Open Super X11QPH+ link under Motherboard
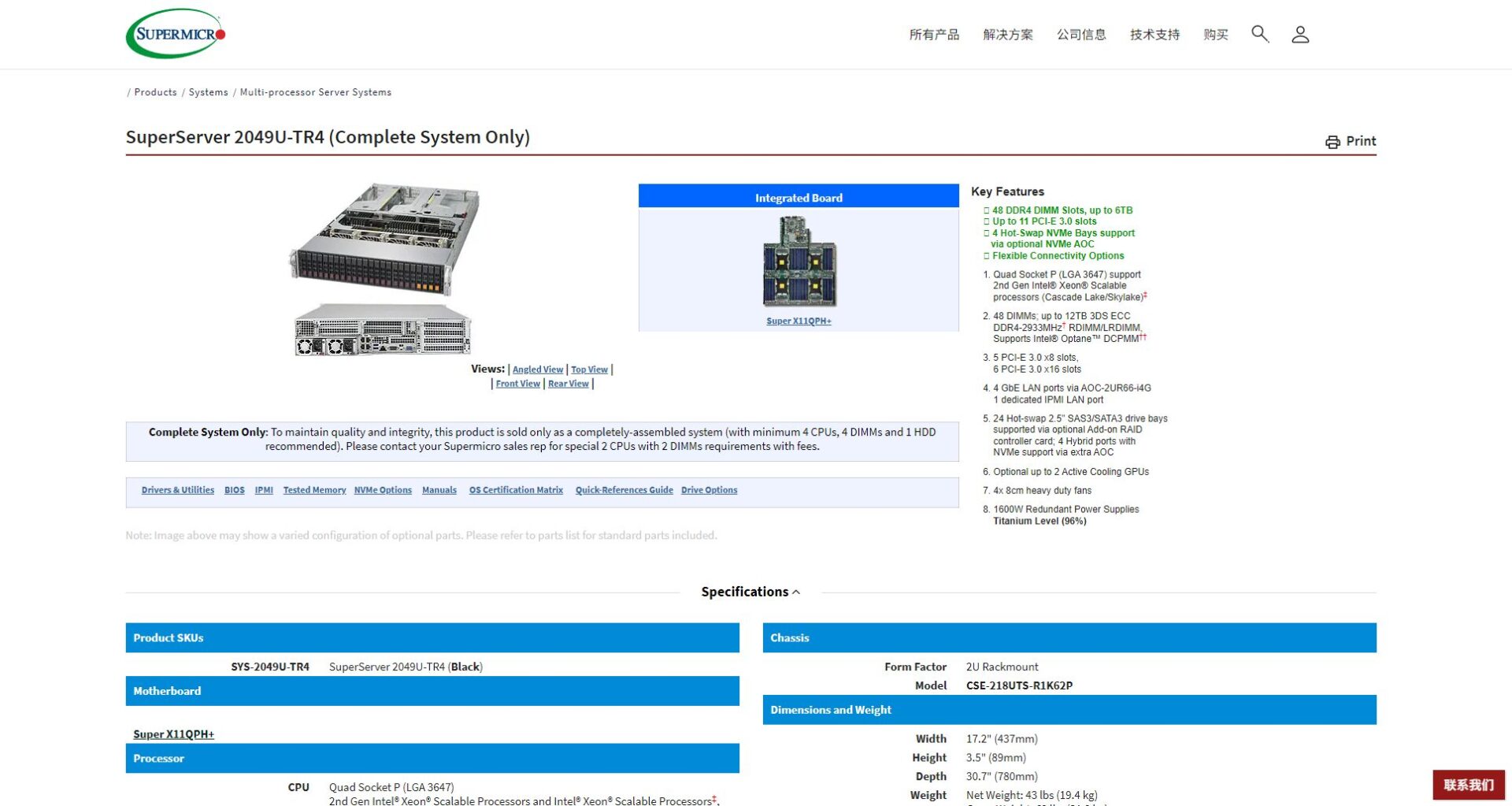This screenshot has height=806, width=1512. click(x=173, y=734)
